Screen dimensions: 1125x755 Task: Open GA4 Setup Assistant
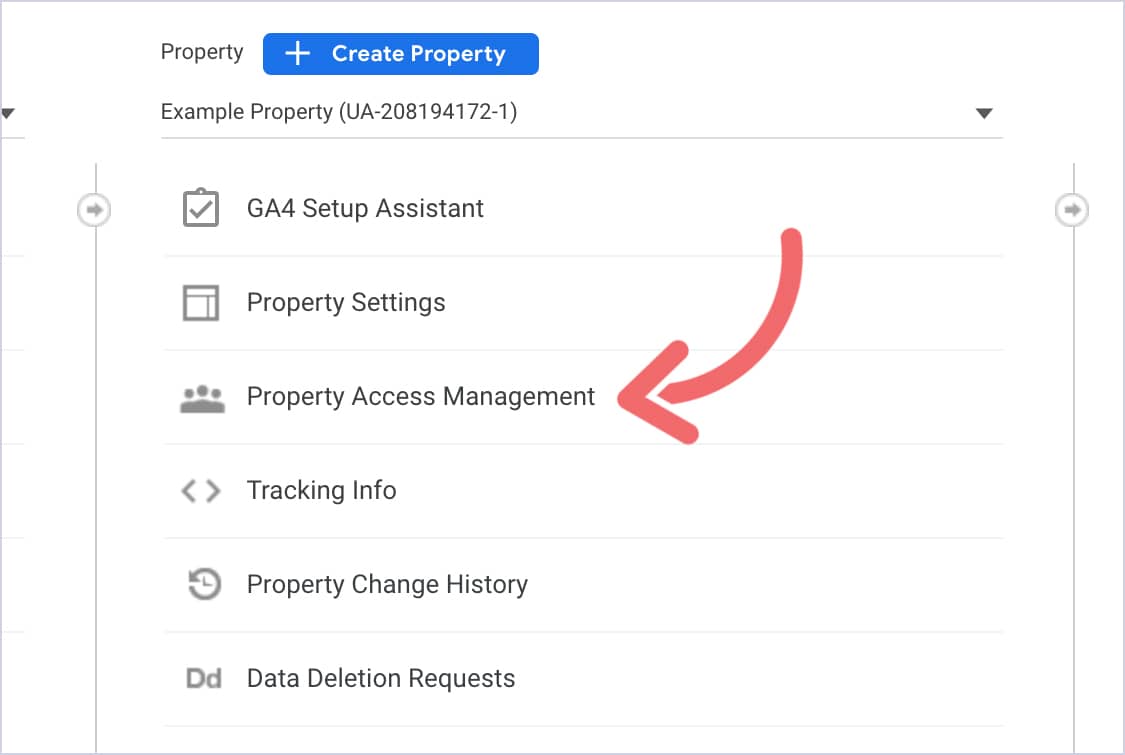(x=365, y=208)
